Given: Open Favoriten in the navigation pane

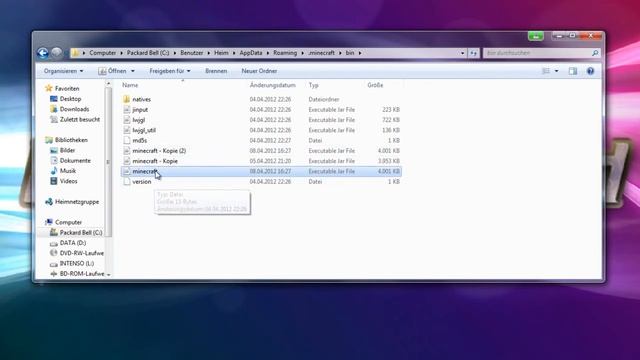Looking at the screenshot, I should (x=67, y=89).
